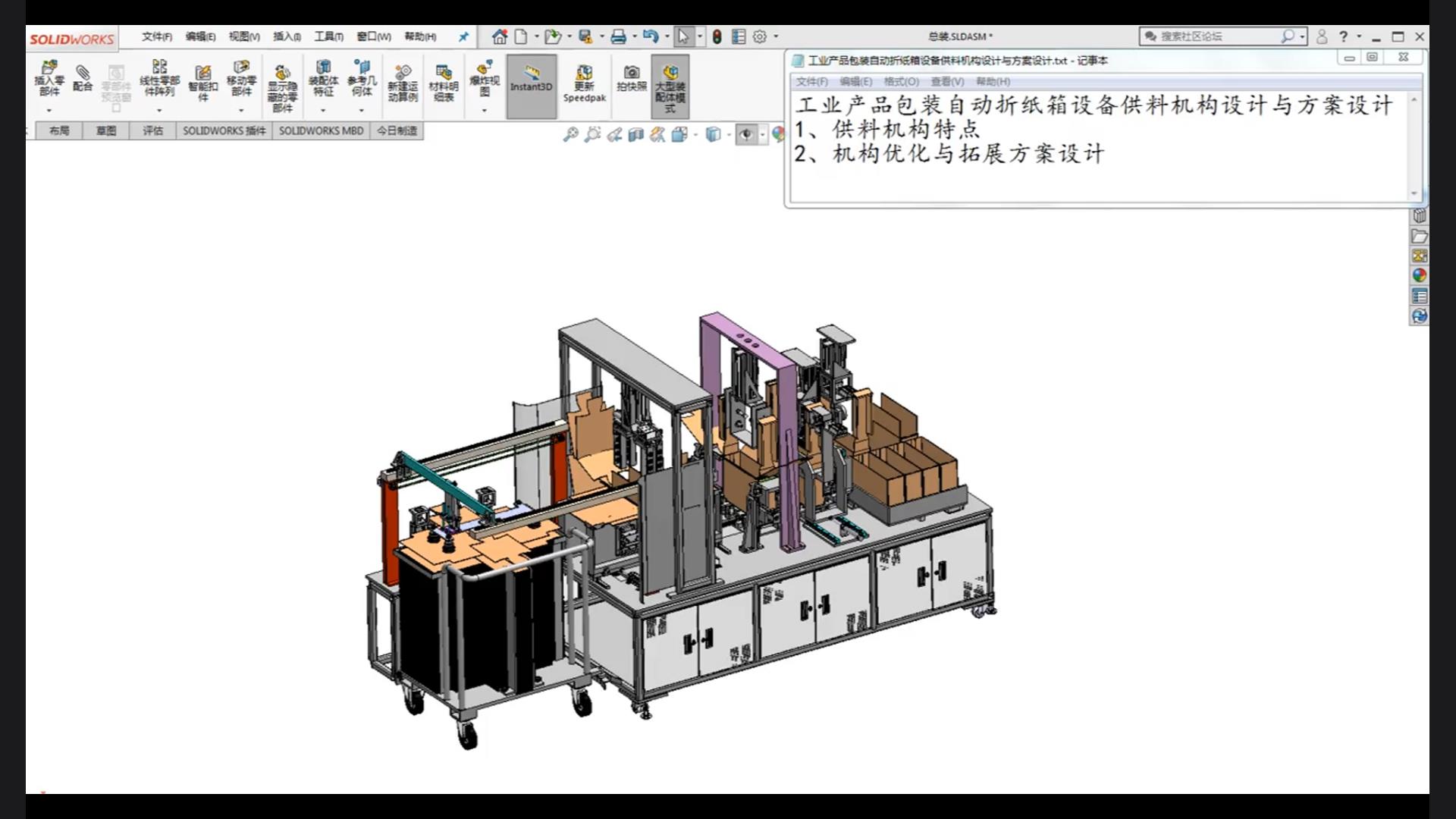Click Custom Properties icon in task pane
The image size is (1456, 819).
(x=1420, y=296)
